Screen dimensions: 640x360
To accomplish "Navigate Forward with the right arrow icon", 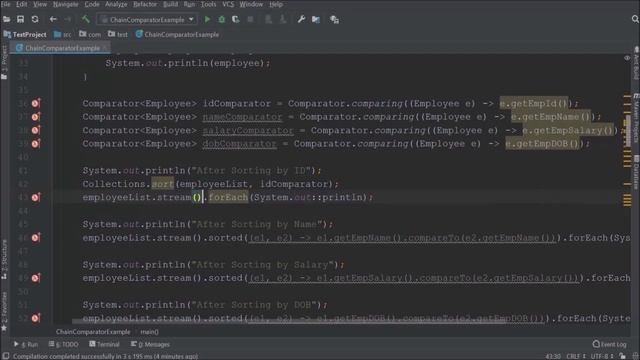I will (68, 19).
